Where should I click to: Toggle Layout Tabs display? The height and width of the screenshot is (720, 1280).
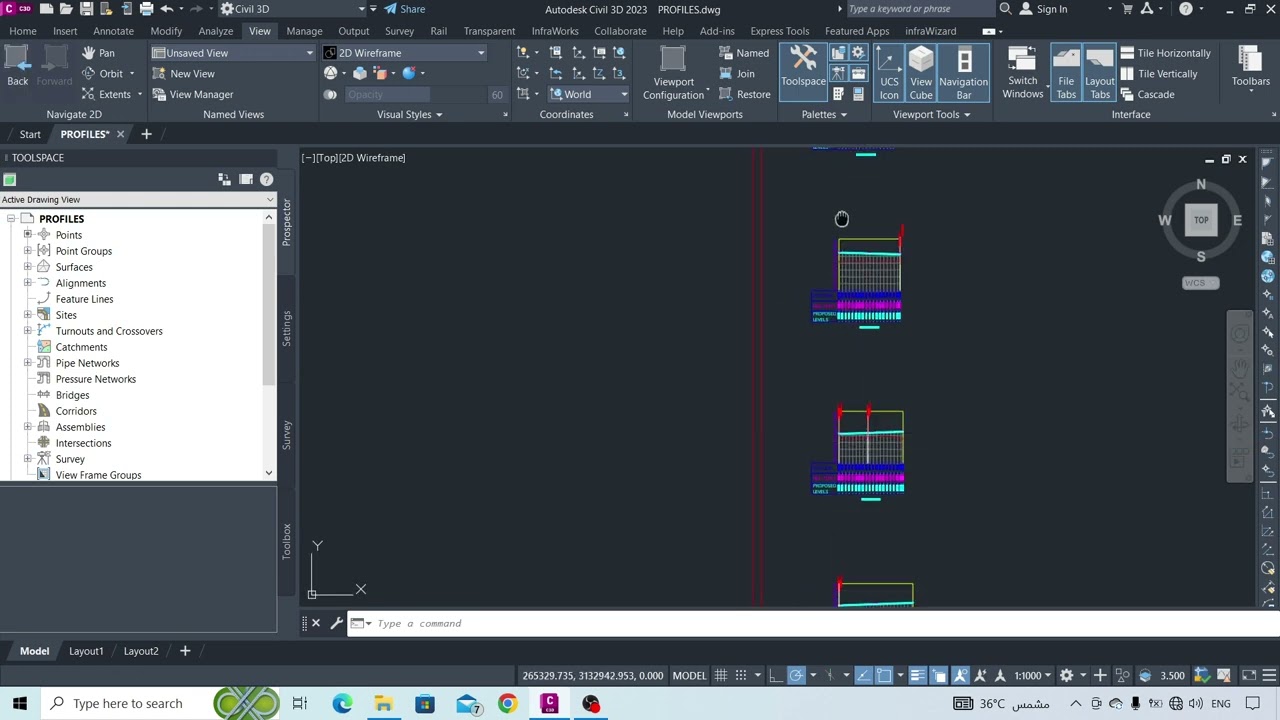(1100, 73)
